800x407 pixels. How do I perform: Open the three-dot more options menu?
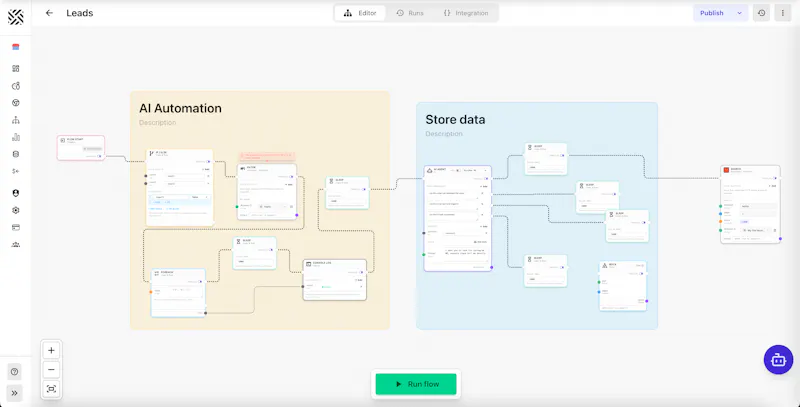[783, 13]
